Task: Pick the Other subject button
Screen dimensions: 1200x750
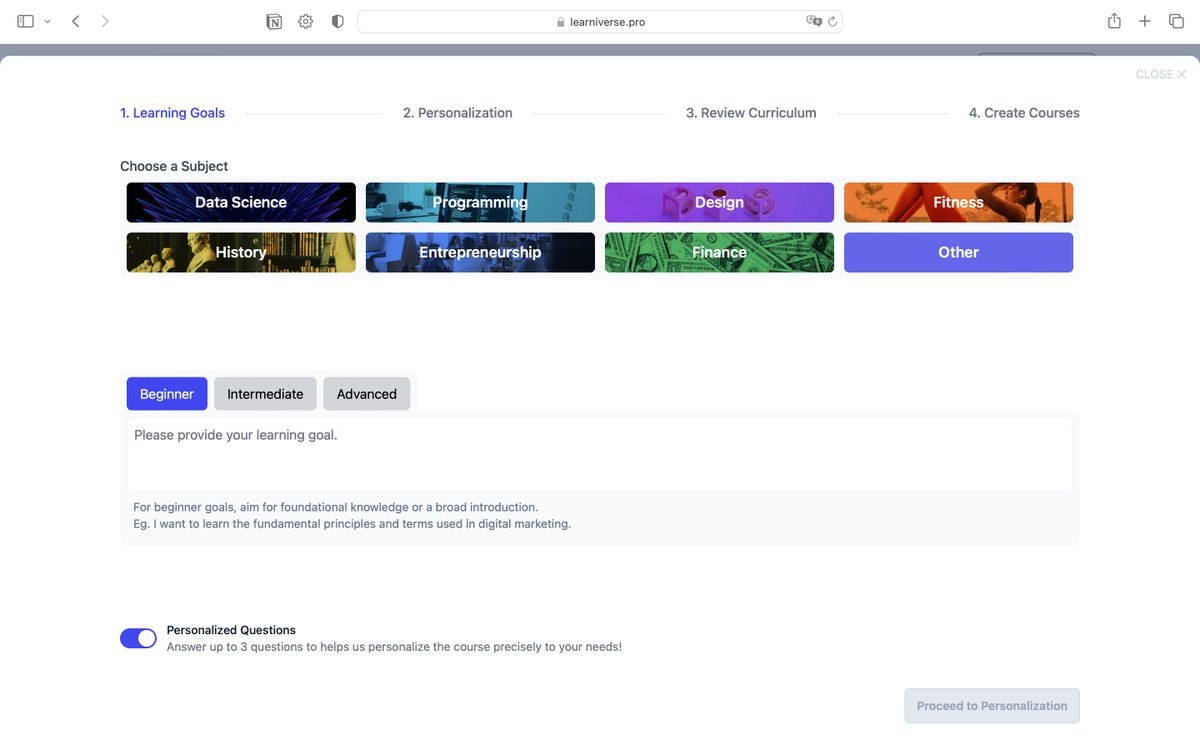Action: point(958,252)
